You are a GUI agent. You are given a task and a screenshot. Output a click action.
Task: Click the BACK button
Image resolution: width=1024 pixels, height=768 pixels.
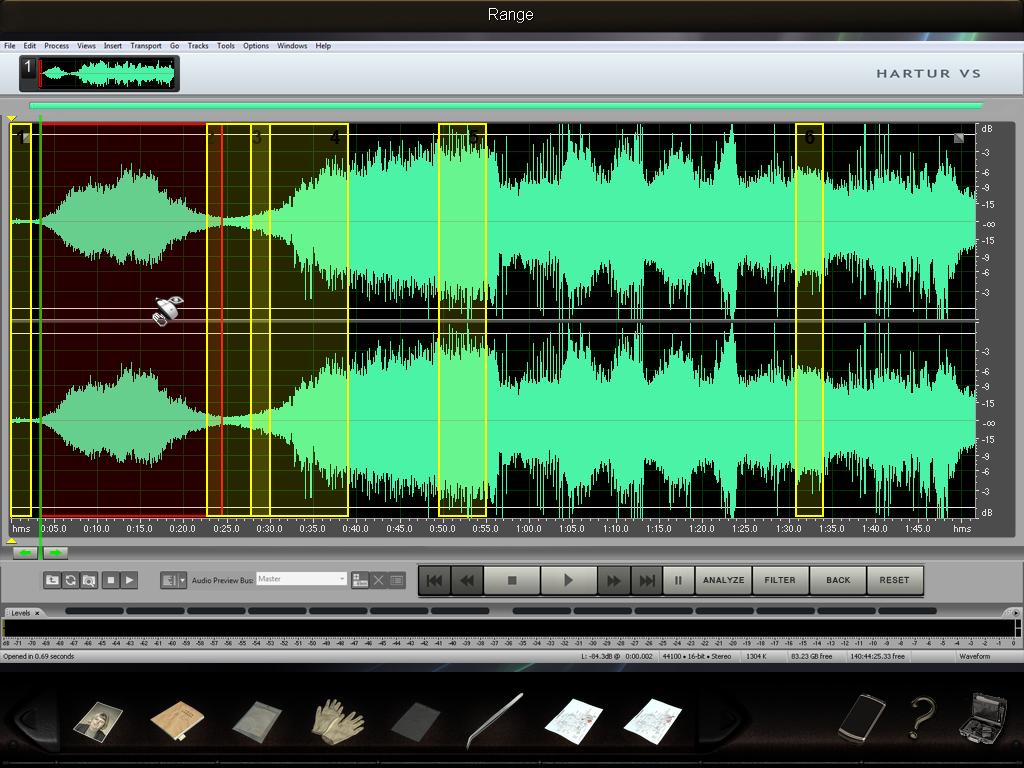pos(838,580)
